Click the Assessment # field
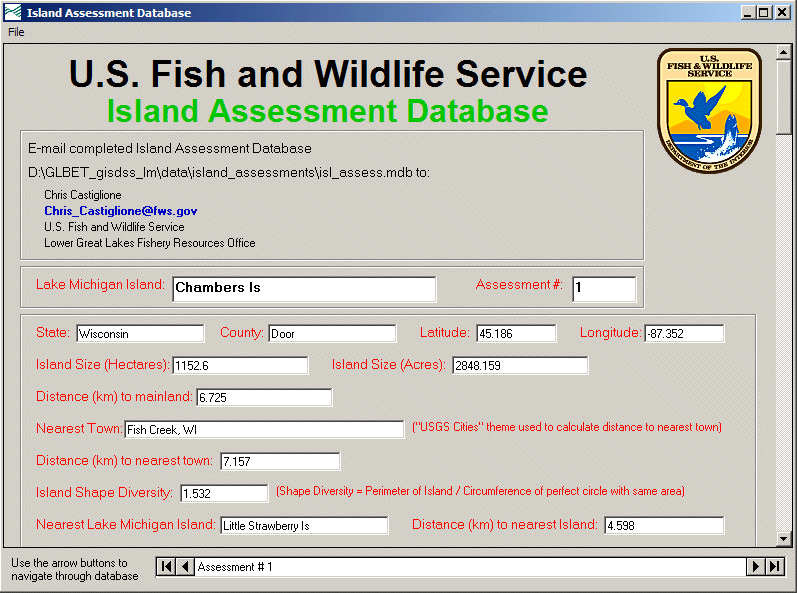The image size is (797, 593). (x=604, y=289)
